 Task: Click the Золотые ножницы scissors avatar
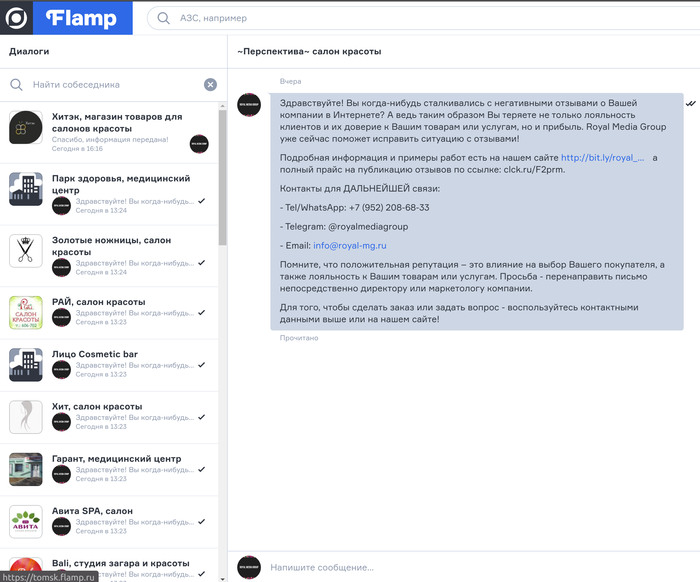pyautogui.click(x=26, y=251)
